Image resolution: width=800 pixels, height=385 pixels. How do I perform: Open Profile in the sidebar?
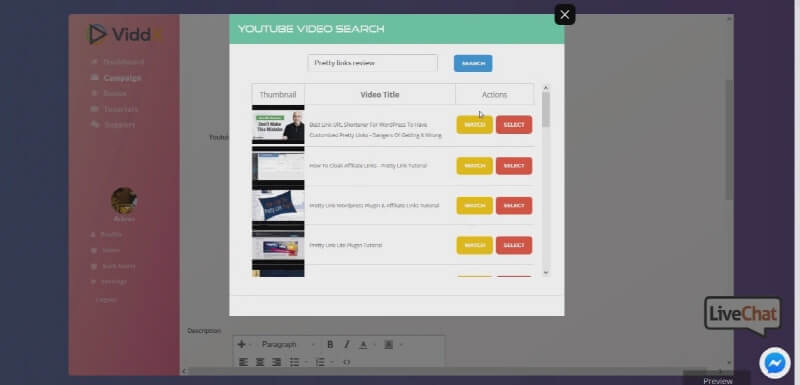(111, 235)
